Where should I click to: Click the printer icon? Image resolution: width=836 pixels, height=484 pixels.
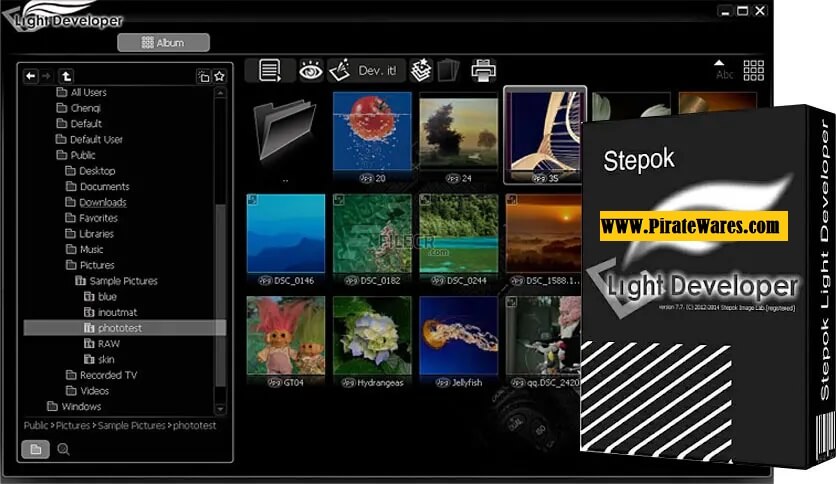(x=484, y=70)
